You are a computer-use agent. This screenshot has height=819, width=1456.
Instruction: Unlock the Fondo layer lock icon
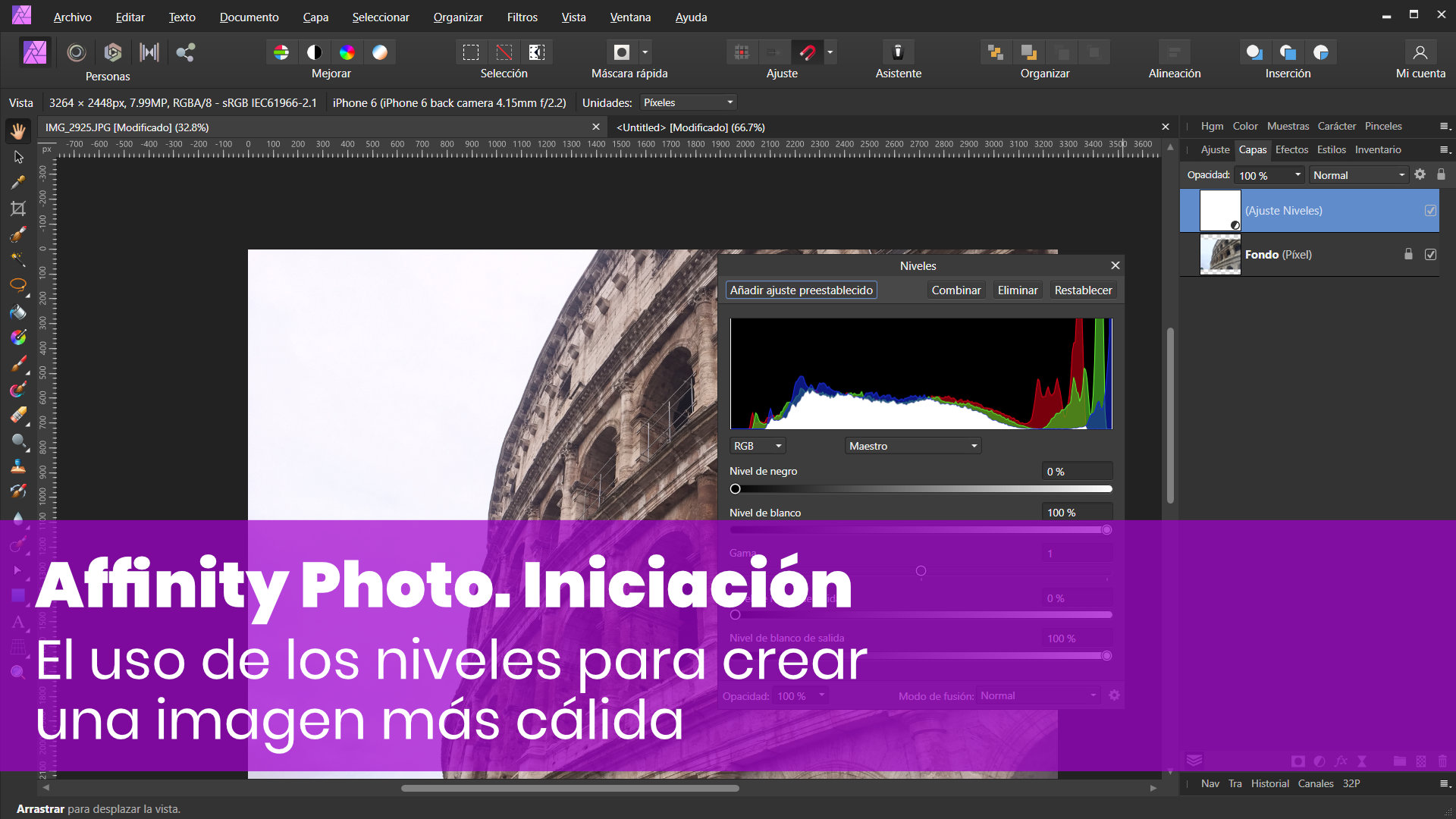pyautogui.click(x=1408, y=254)
